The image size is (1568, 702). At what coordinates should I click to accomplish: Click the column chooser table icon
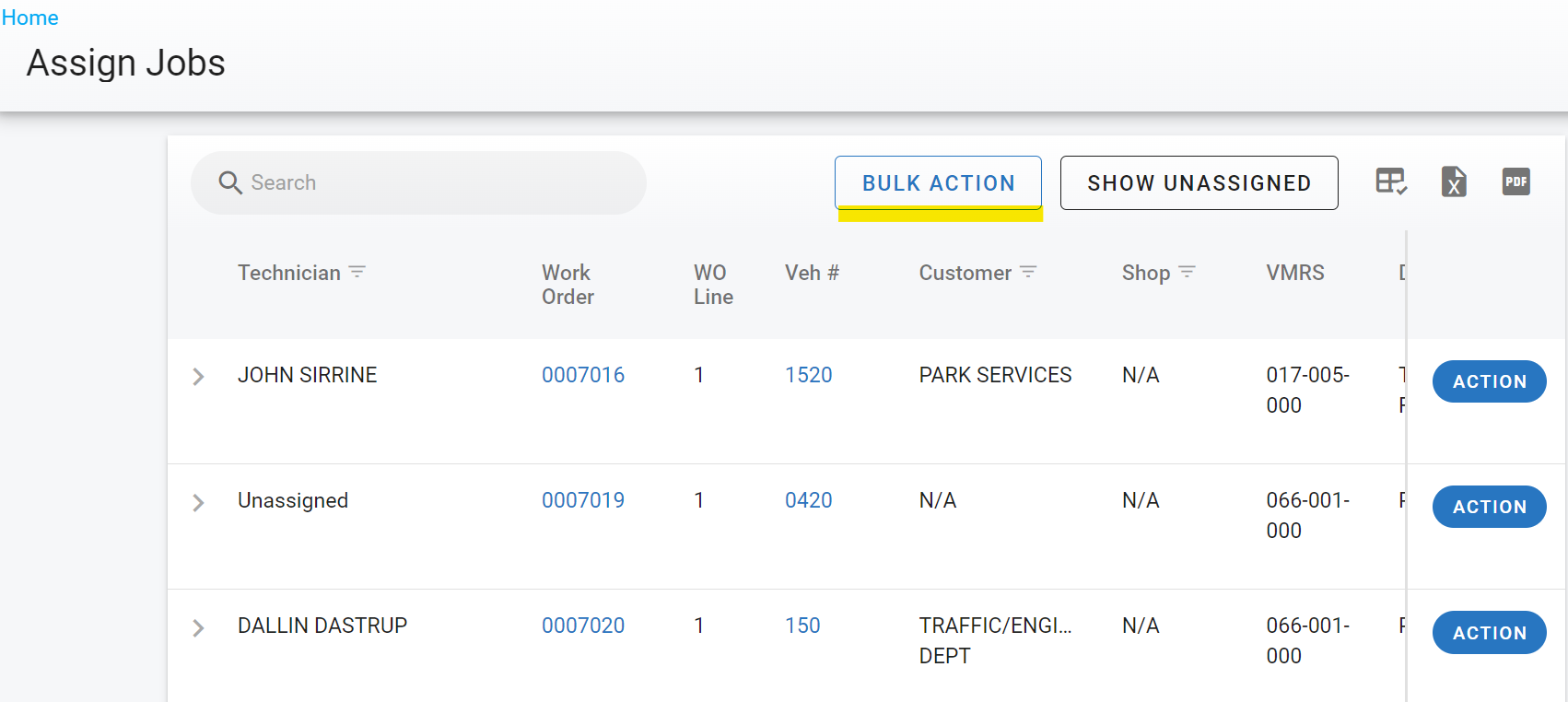[1390, 181]
